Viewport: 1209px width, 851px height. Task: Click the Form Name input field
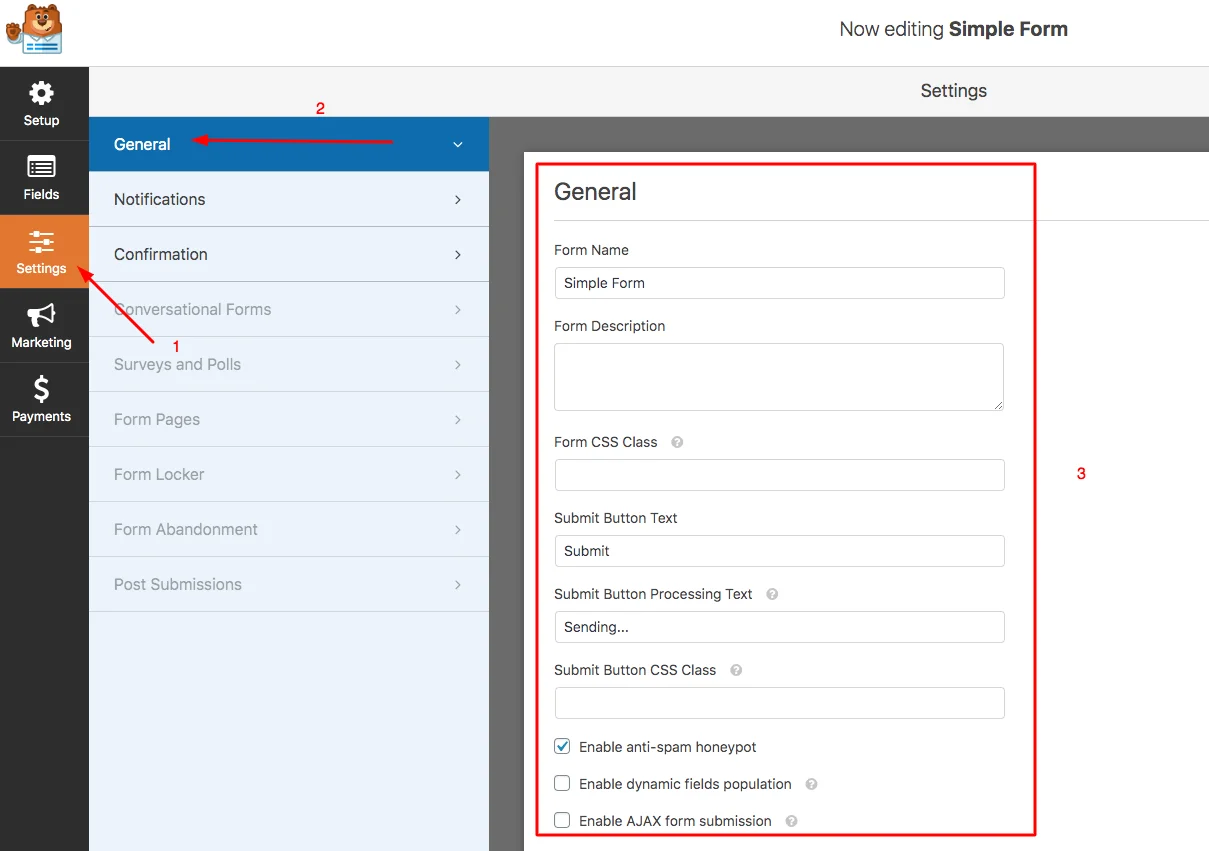779,283
